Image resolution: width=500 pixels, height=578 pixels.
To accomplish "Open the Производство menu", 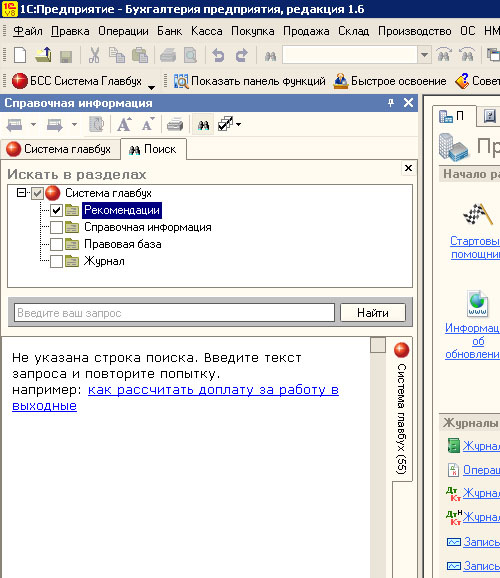I will pyautogui.click(x=415, y=31).
